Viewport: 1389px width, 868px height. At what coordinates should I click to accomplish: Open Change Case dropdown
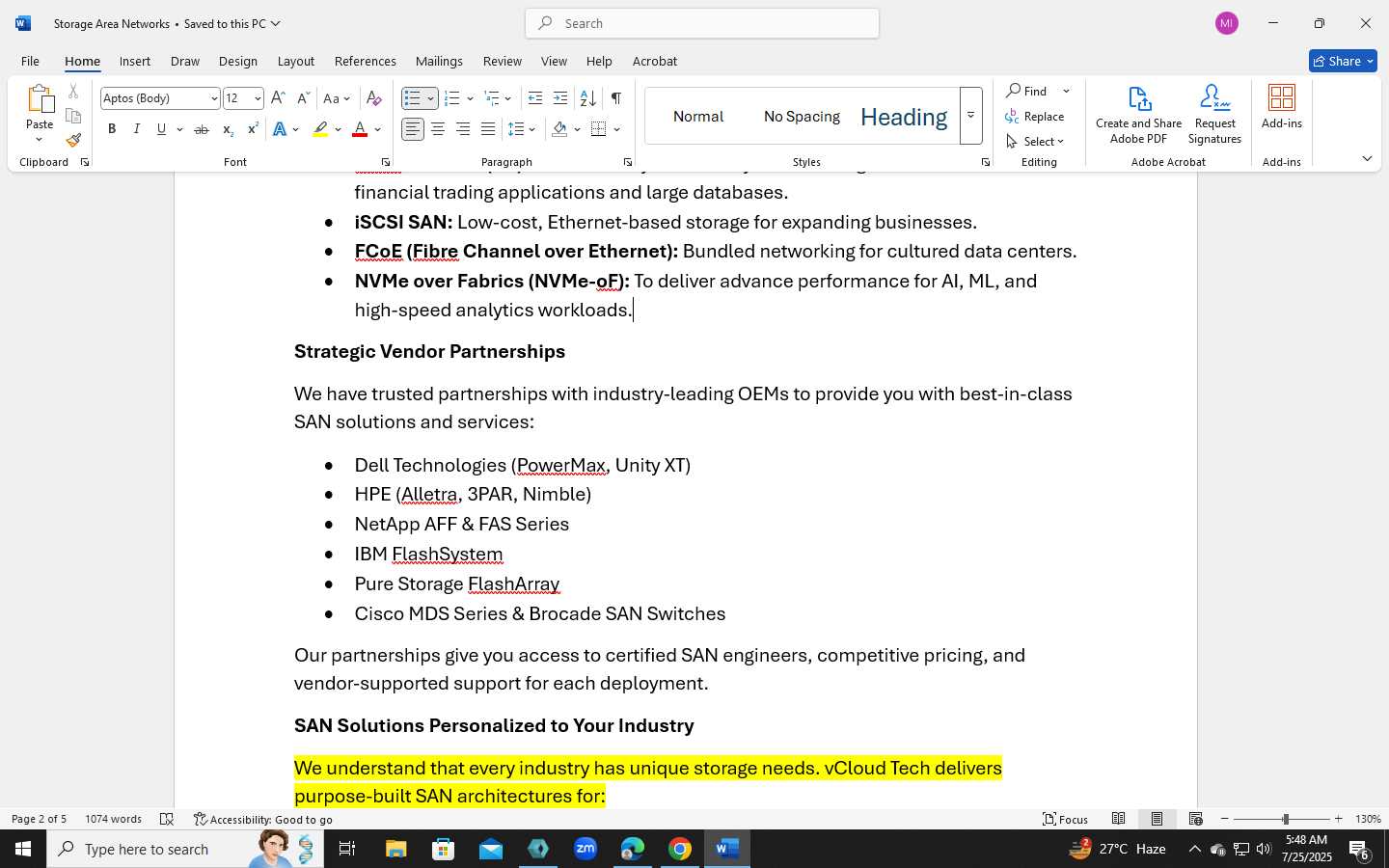coord(337,98)
